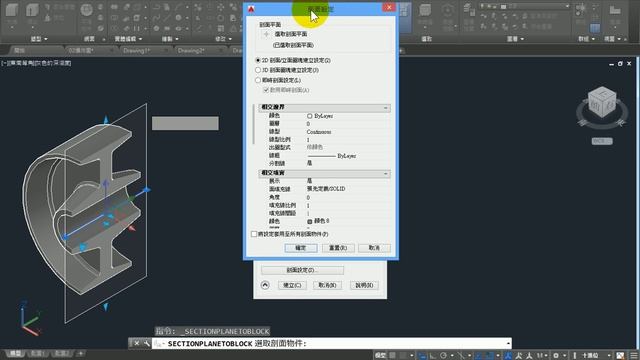Check apply settings to all section objects
The height and width of the screenshot is (360, 640).
(x=254, y=234)
